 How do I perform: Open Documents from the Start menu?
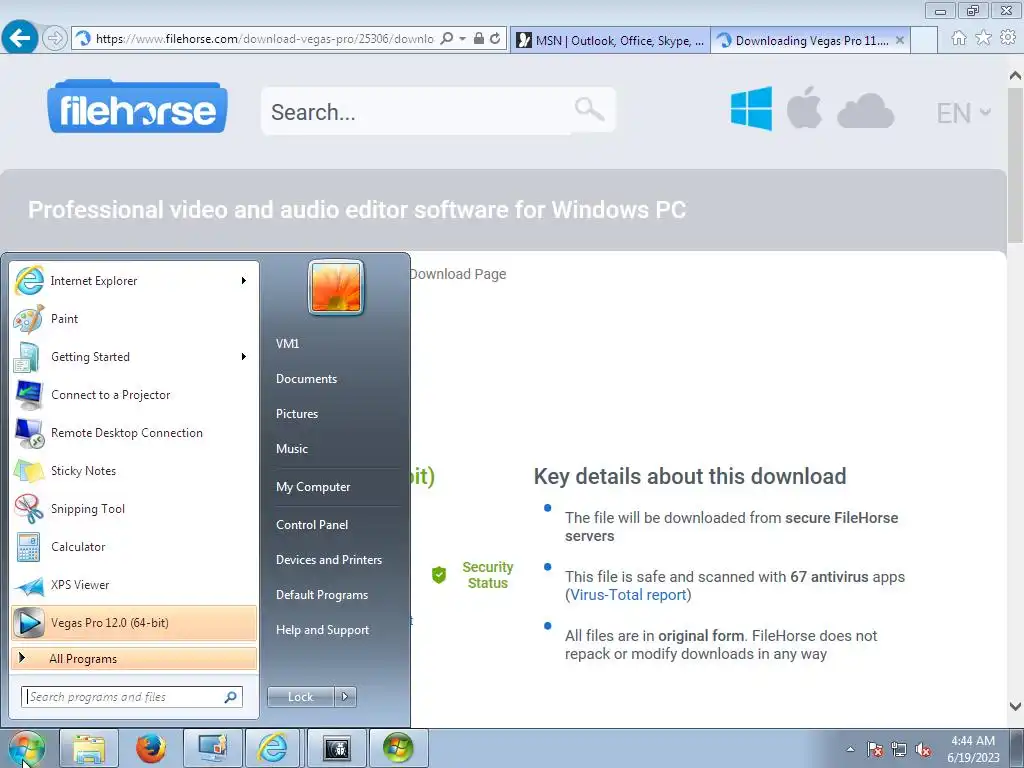point(306,379)
